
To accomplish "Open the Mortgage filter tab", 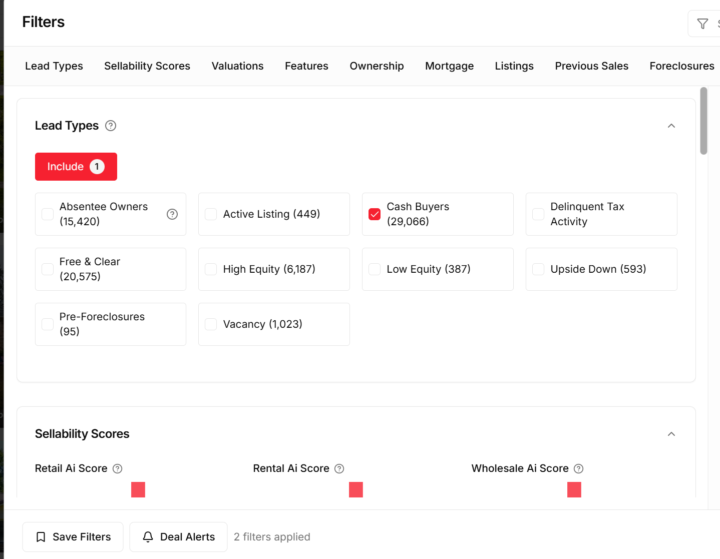I will (x=449, y=66).
